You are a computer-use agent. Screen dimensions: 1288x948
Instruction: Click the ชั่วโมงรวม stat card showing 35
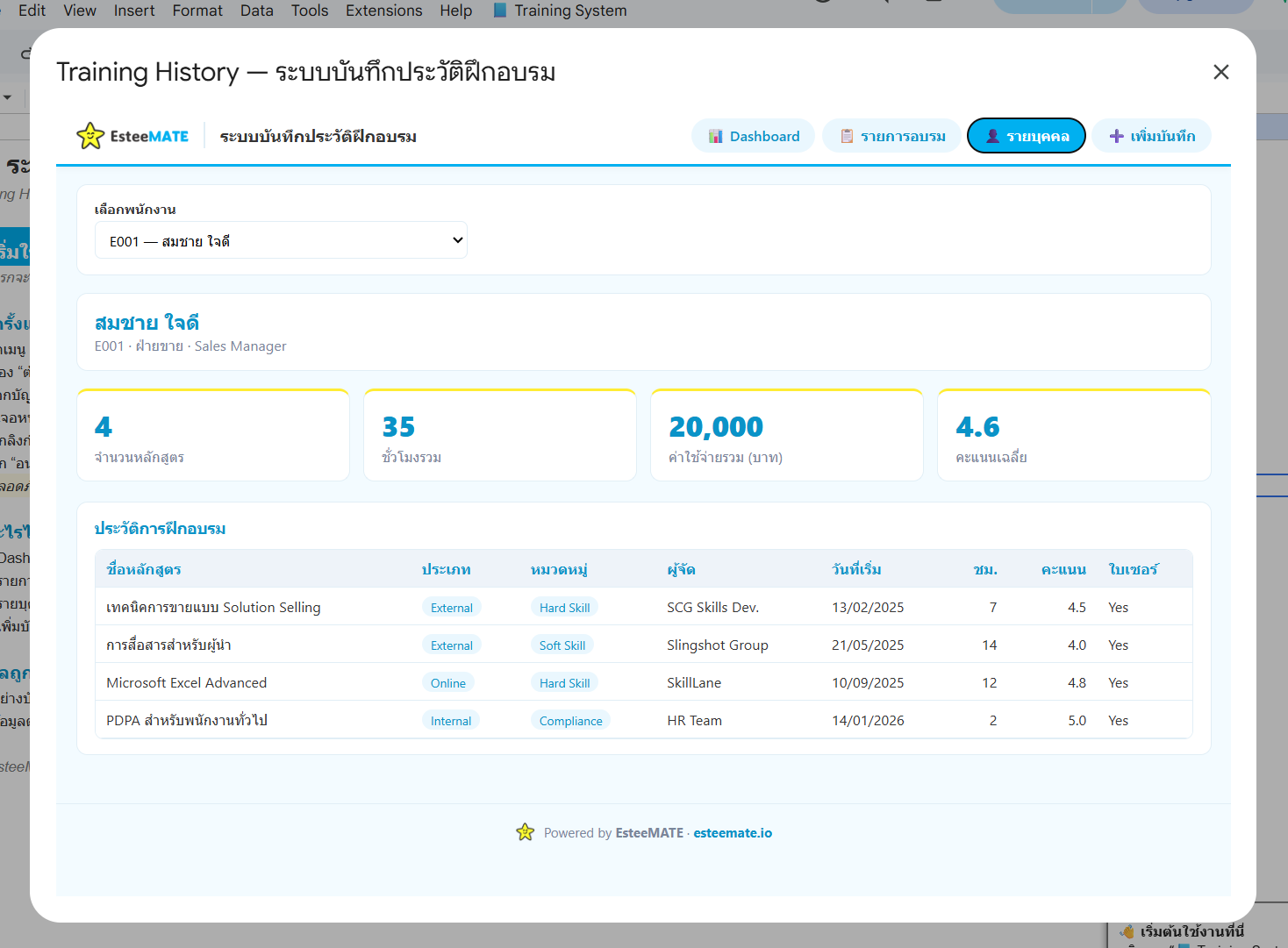click(x=500, y=435)
